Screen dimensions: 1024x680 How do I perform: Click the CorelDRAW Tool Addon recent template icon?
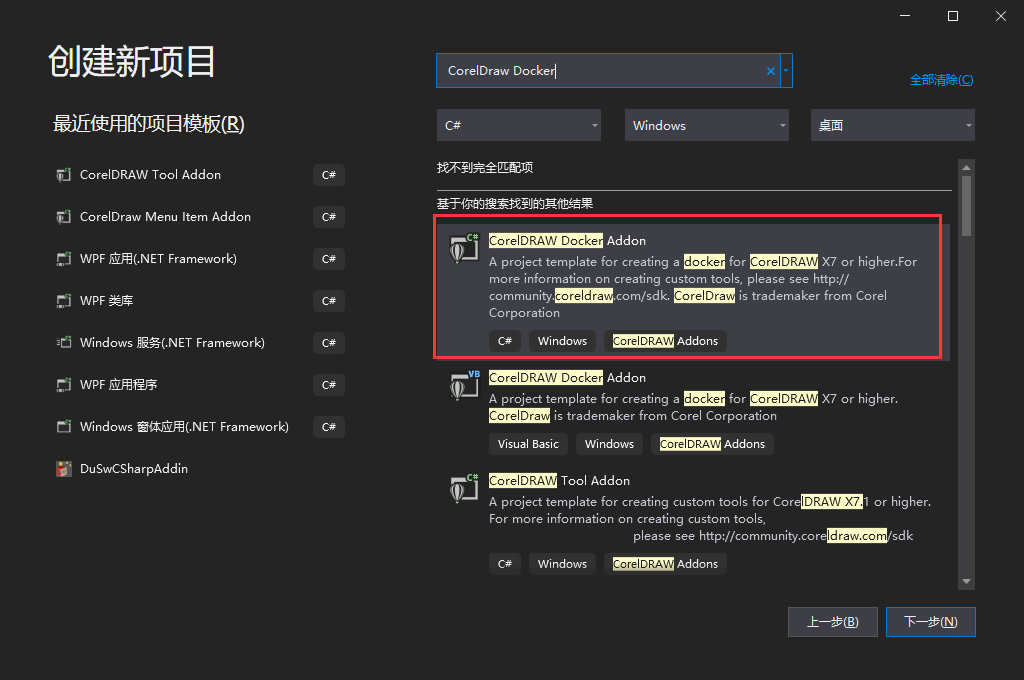point(64,175)
